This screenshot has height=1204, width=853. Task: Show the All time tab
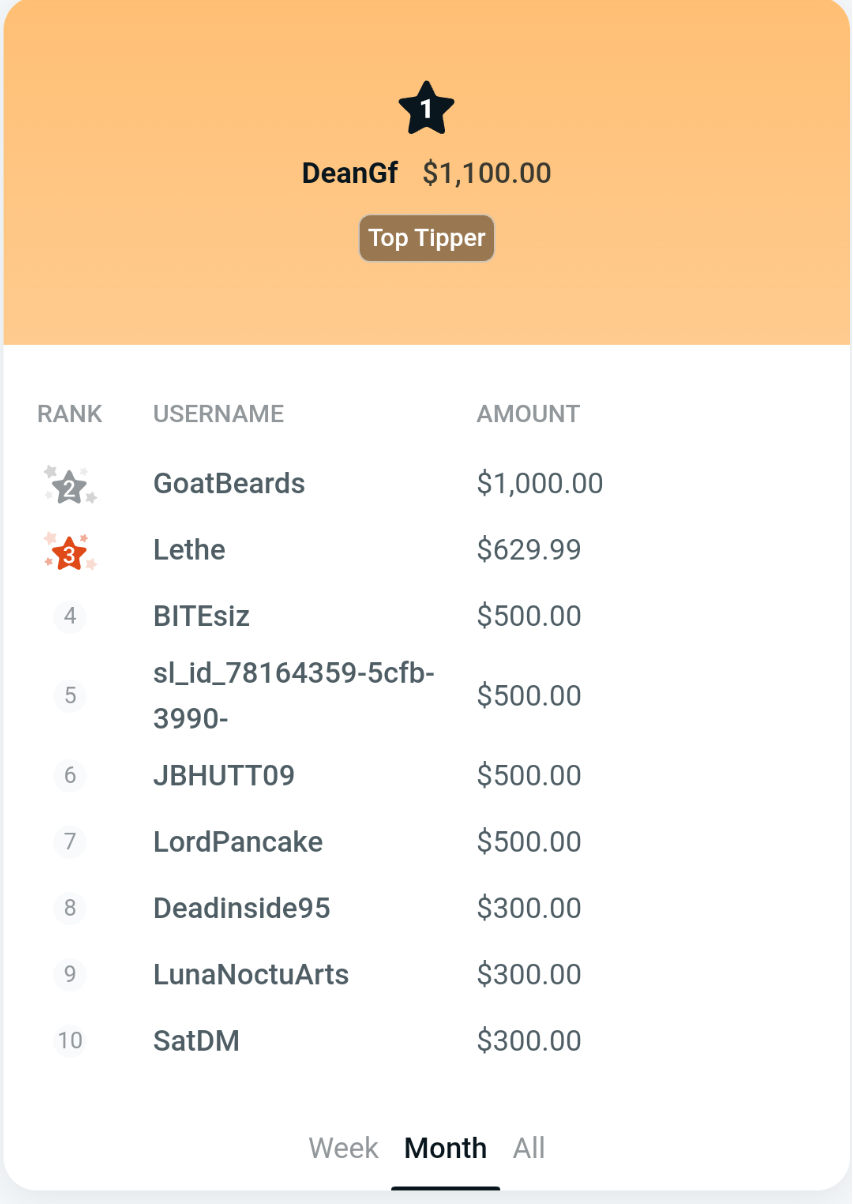click(529, 1148)
